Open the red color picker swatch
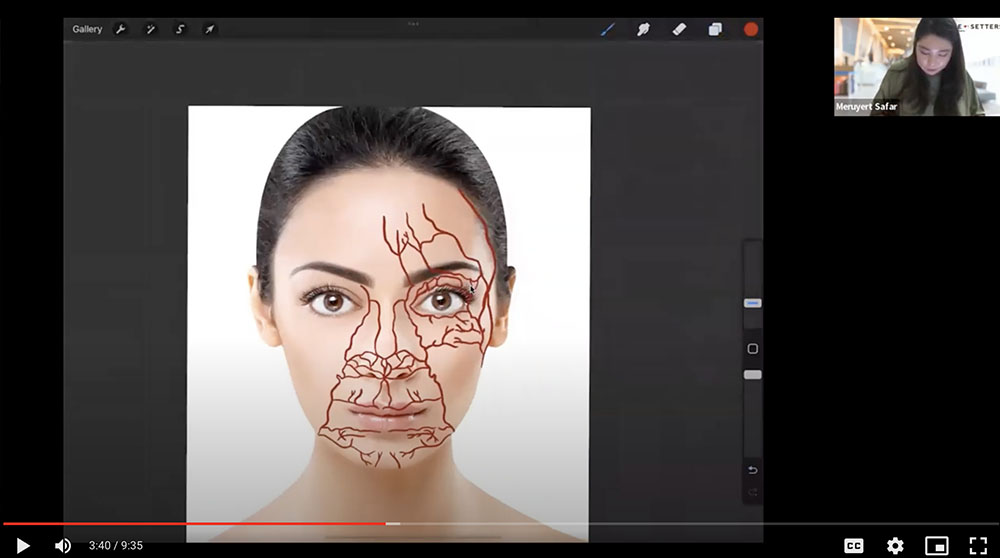Viewport: 1000px width, 558px height. 751,29
